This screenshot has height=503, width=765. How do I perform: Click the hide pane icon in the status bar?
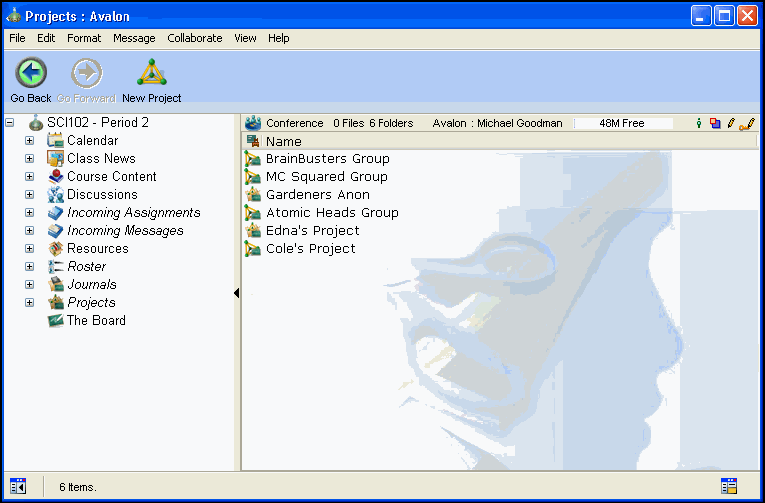pyautogui.click(x=18, y=486)
